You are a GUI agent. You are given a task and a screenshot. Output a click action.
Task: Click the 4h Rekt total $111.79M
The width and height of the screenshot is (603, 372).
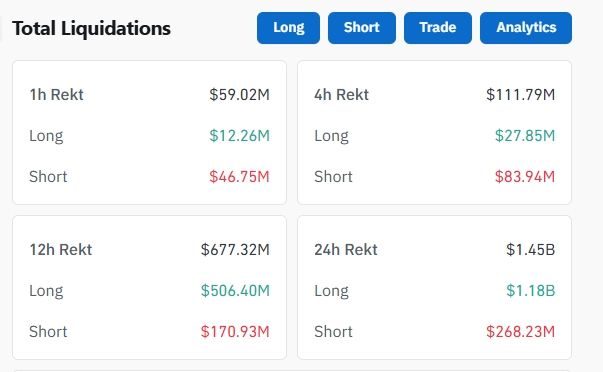pos(520,95)
